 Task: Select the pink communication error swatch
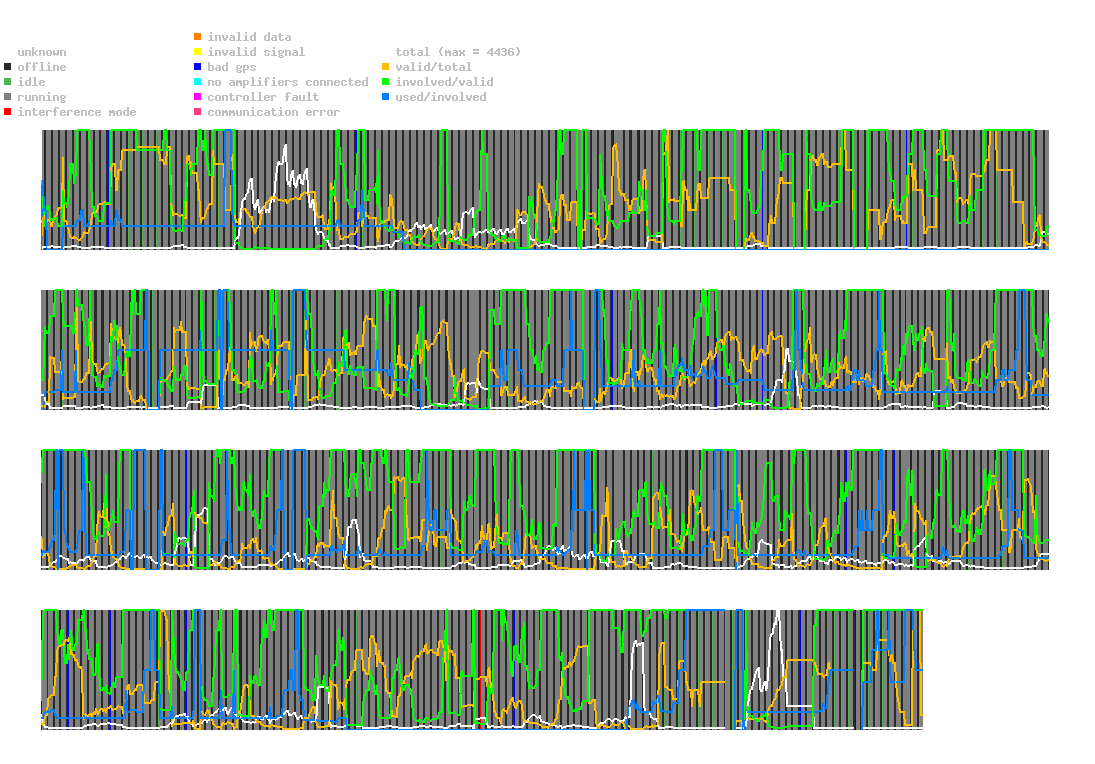197,112
